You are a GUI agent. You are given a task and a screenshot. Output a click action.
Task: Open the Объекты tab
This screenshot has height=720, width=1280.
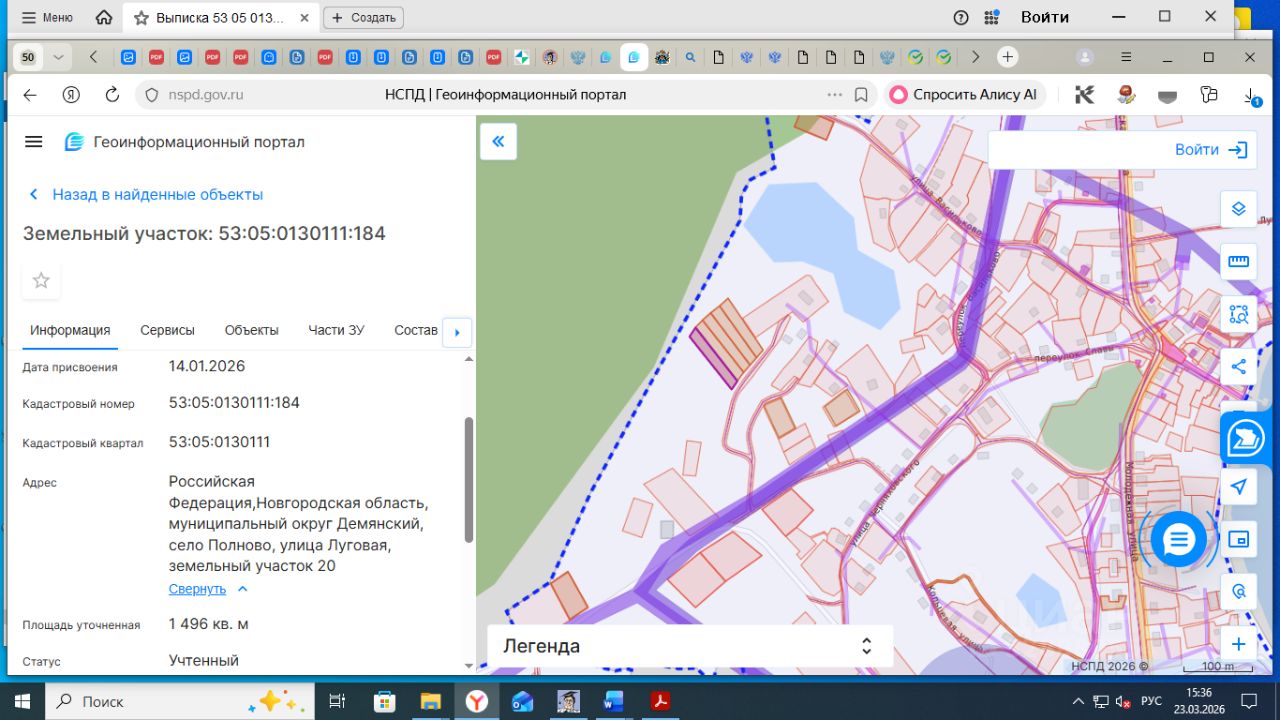click(x=251, y=330)
